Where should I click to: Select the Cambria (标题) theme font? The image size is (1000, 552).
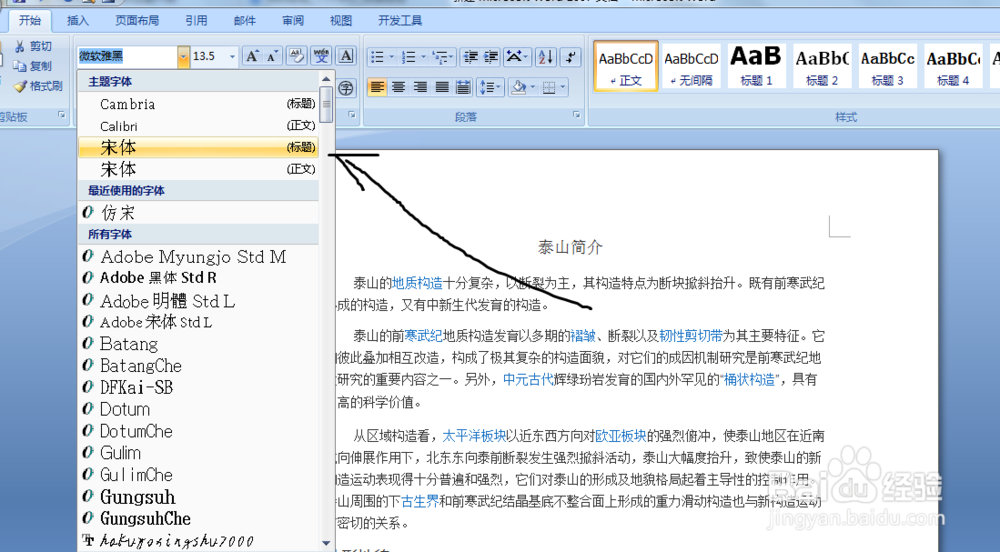(198, 104)
